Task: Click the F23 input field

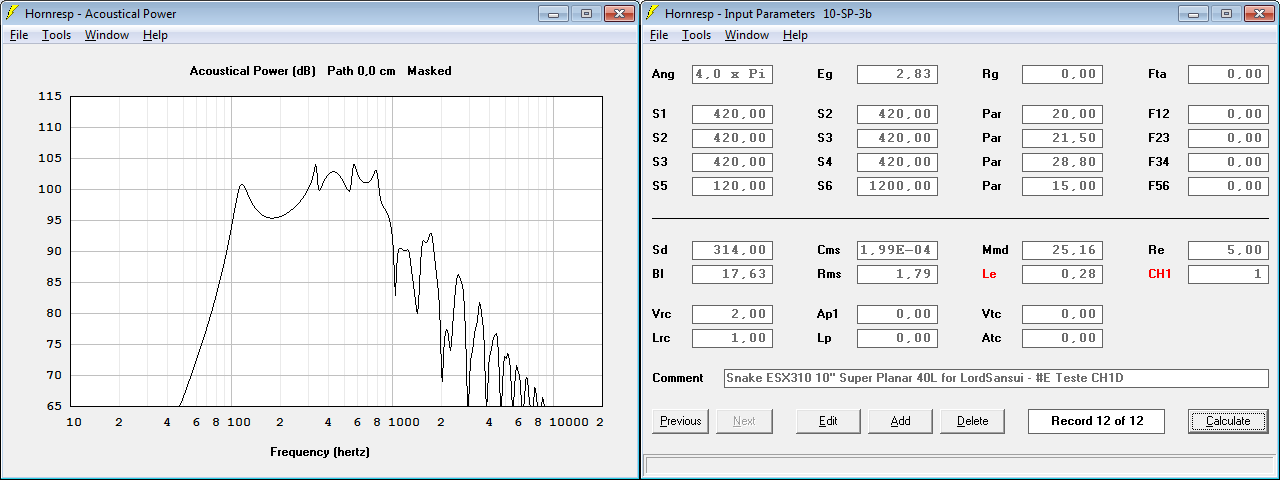Action: (1228, 138)
